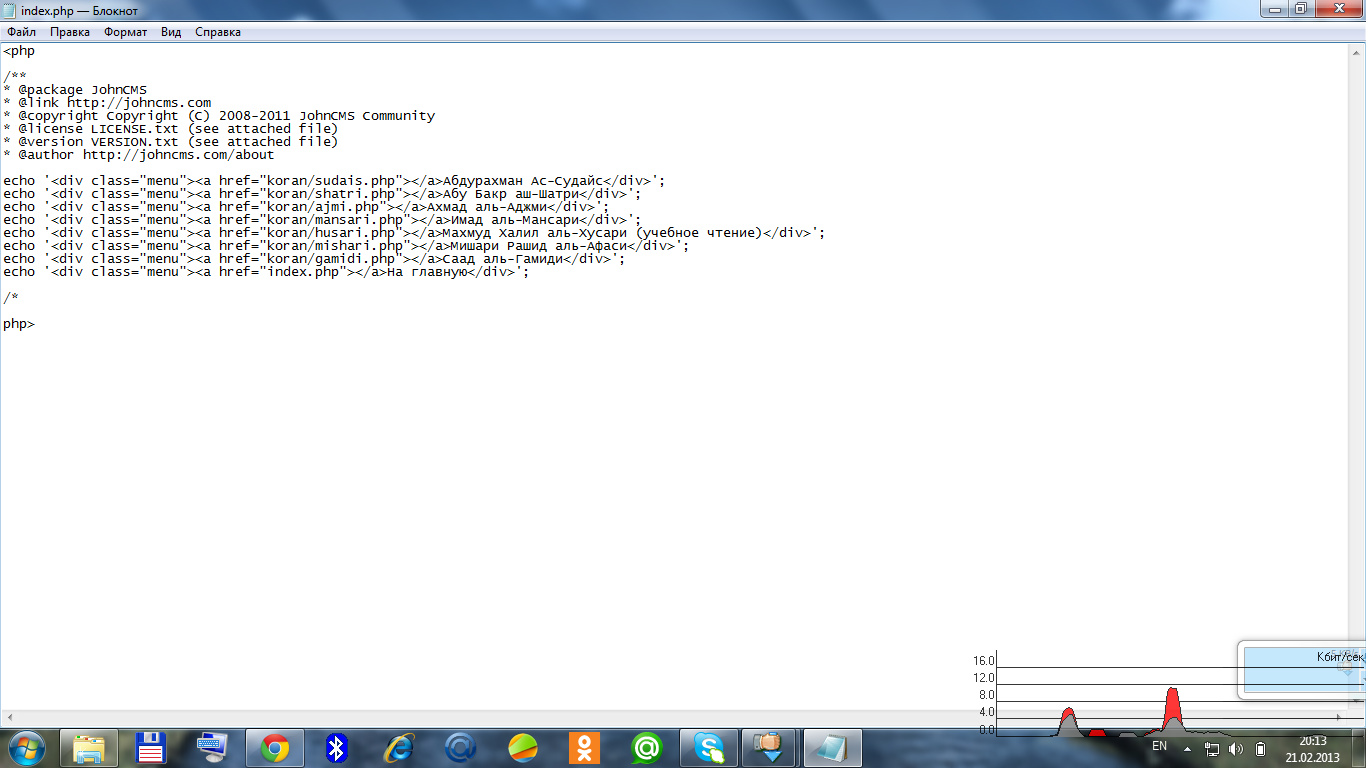Show hidden tray icons arrow

[x=1188, y=749]
